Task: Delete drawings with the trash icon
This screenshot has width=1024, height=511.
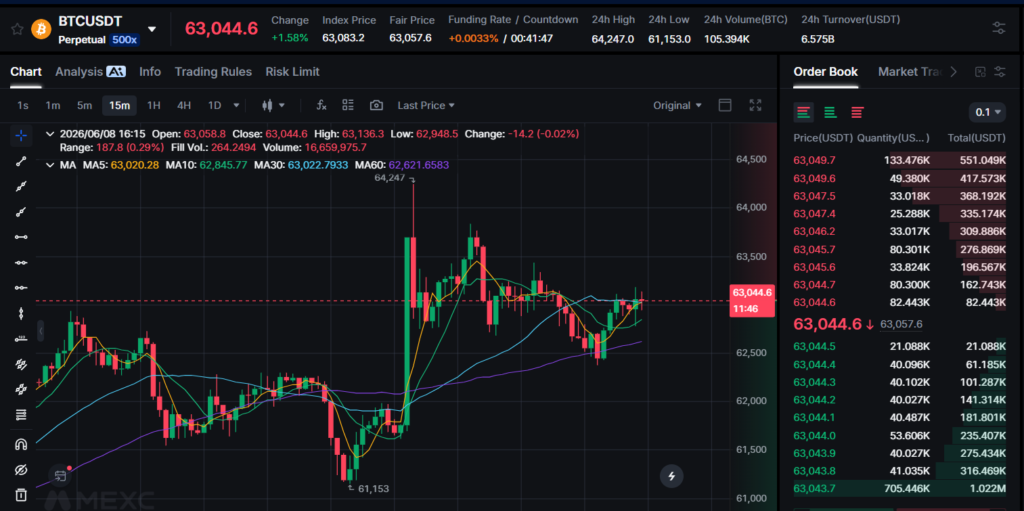Action: [21, 495]
